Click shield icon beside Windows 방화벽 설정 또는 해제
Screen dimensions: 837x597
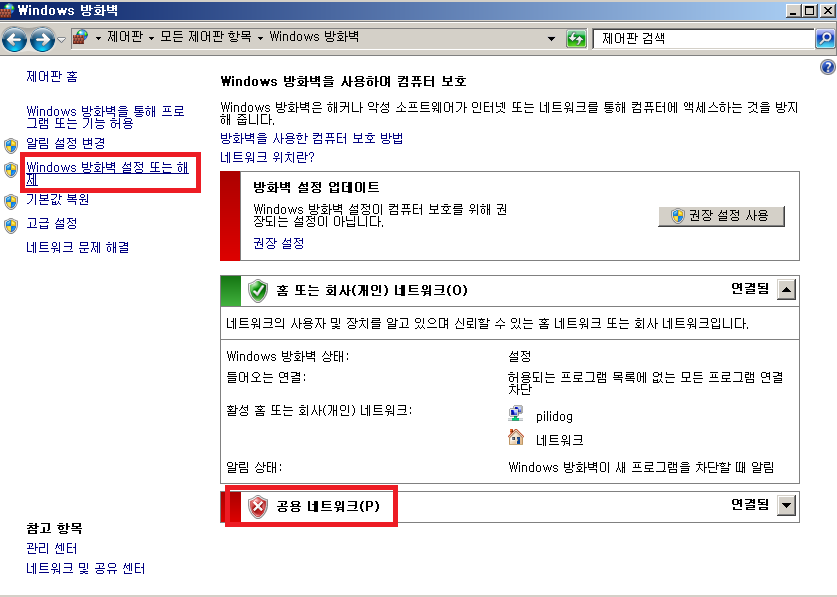(11, 170)
